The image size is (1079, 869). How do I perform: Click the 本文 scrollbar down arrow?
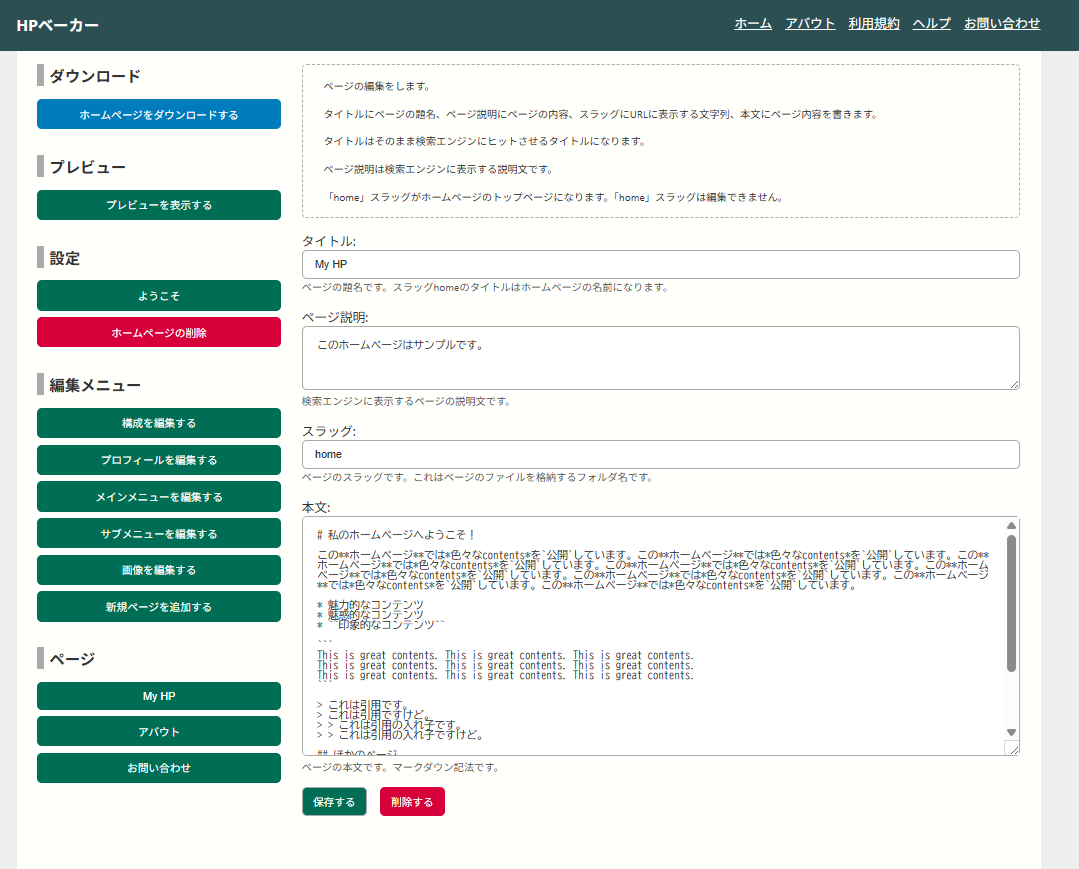pos(1011,732)
